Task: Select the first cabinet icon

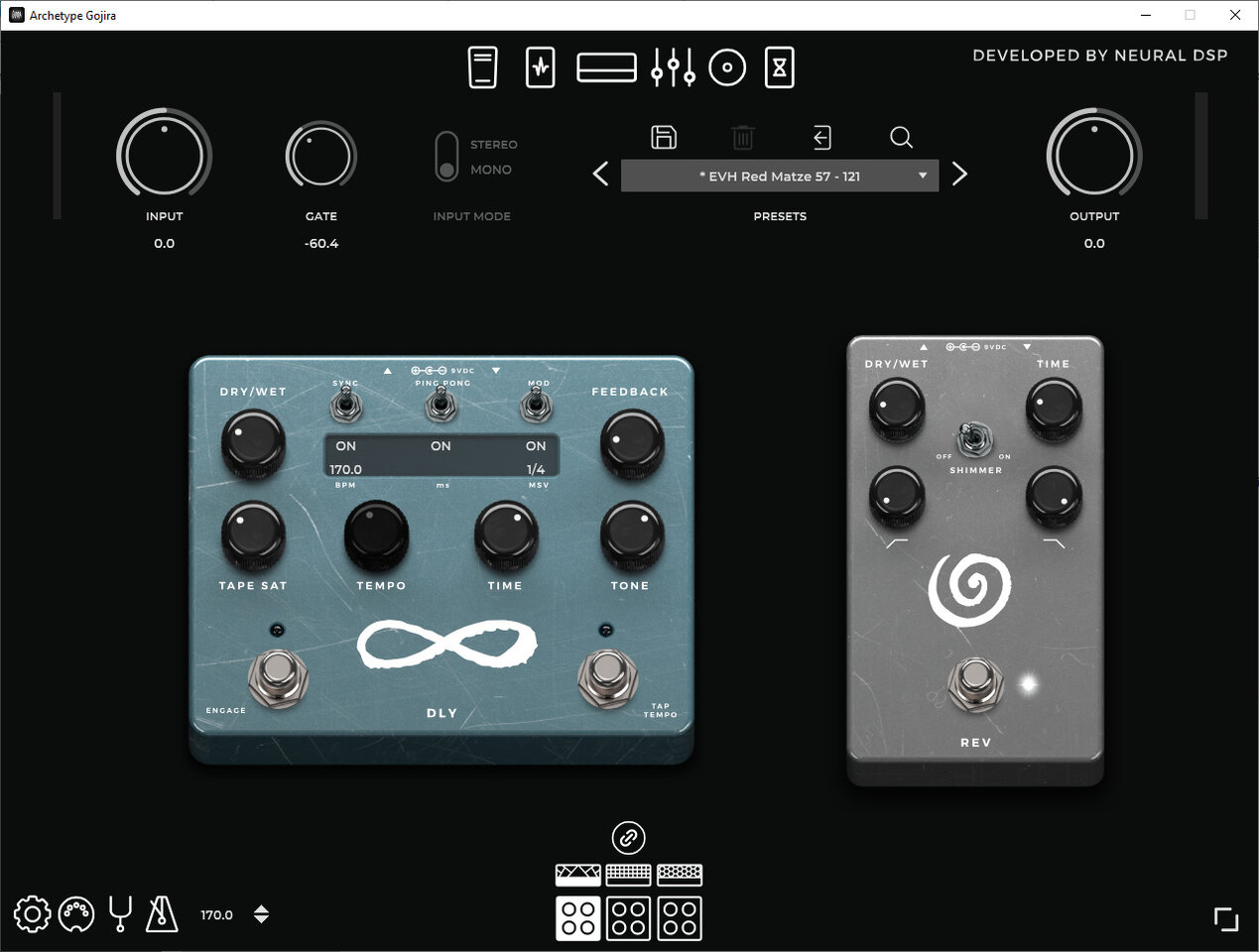Action: pos(577,918)
